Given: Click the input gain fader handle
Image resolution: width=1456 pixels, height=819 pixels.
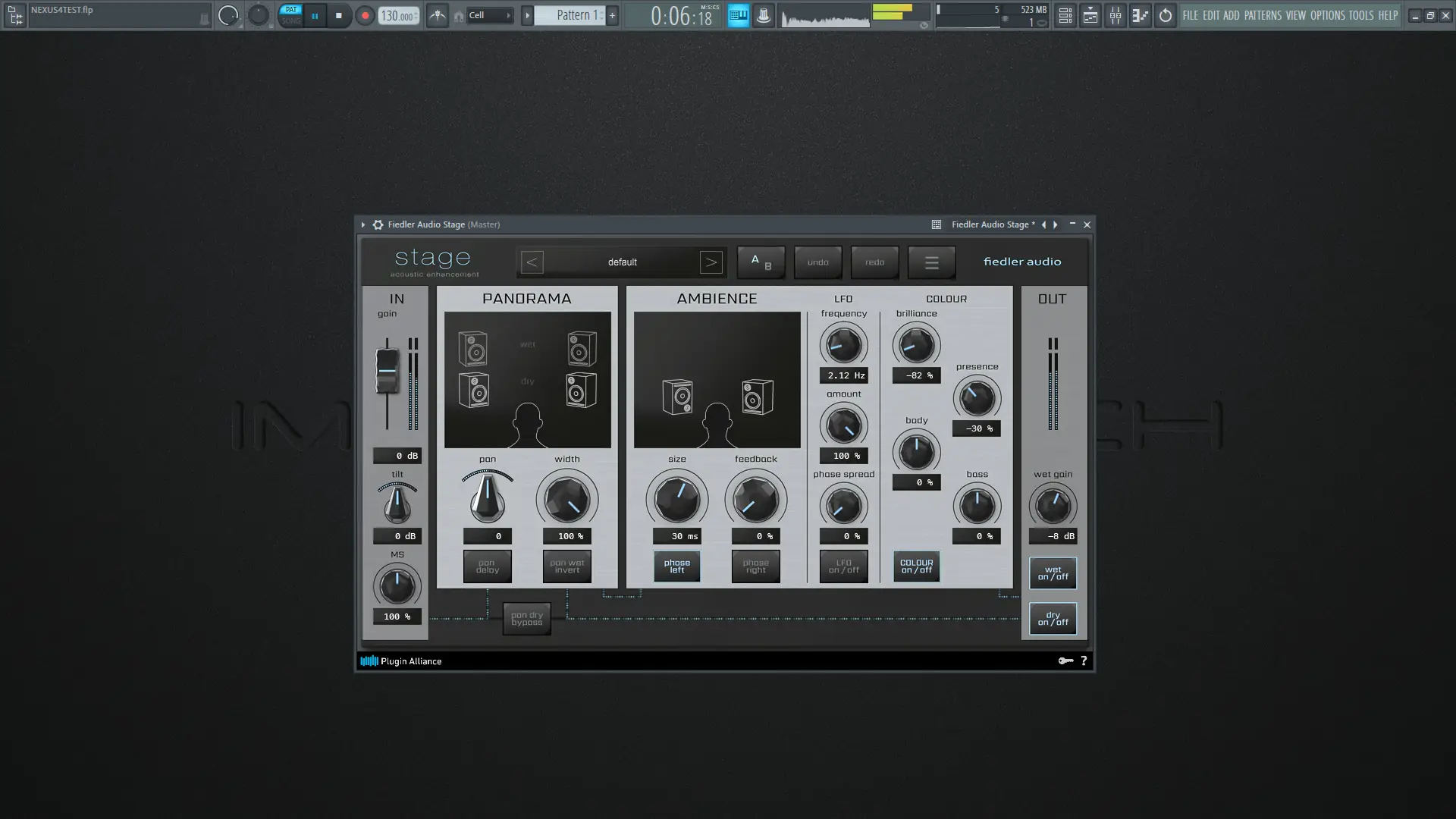Looking at the screenshot, I should click(x=387, y=371).
